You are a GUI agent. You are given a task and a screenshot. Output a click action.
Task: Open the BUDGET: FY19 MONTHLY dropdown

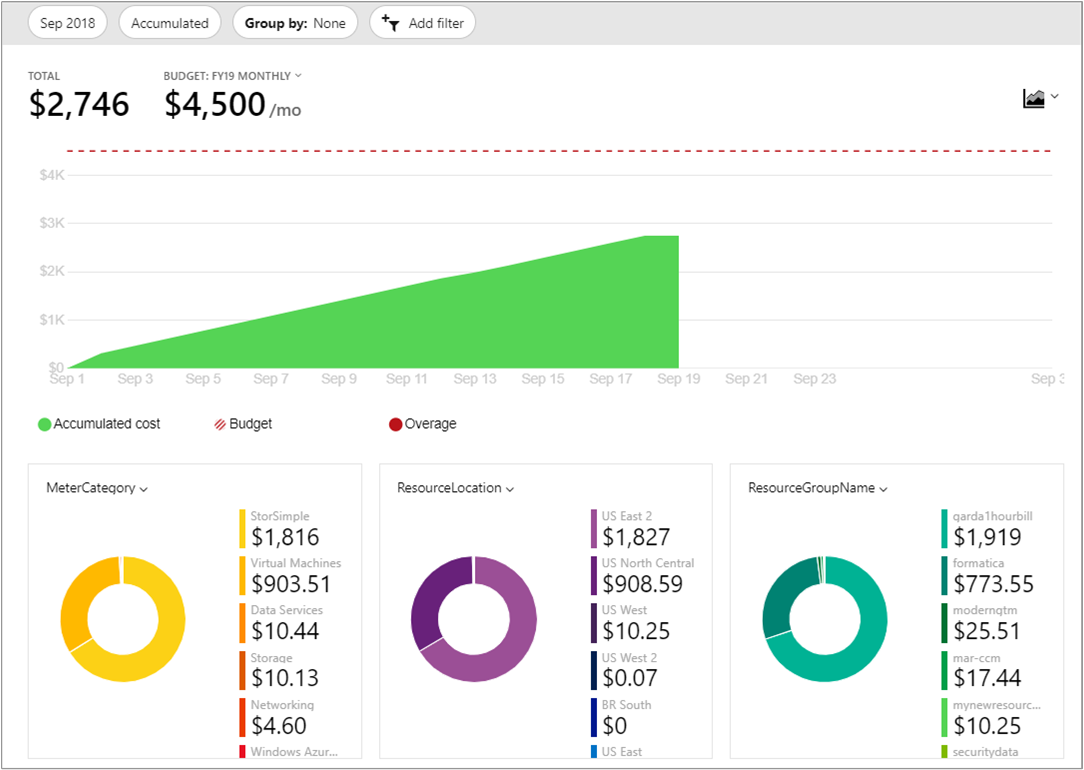coord(296,75)
